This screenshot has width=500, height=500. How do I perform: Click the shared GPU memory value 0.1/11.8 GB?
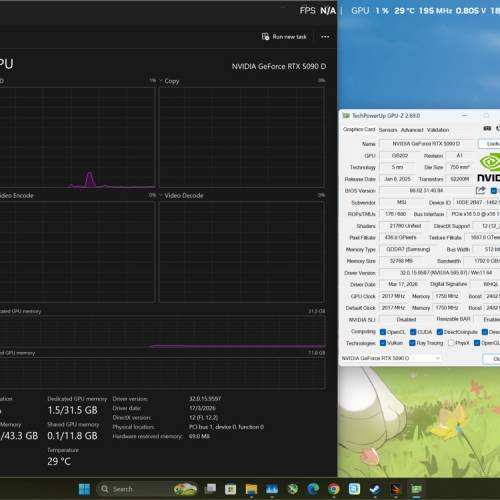72,436
